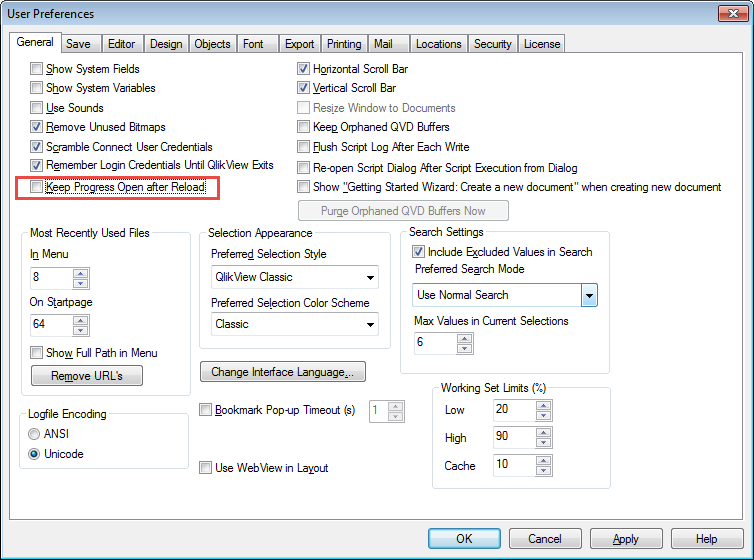This screenshot has width=754, height=560.
Task: Open the Design tab
Action: click(166, 44)
